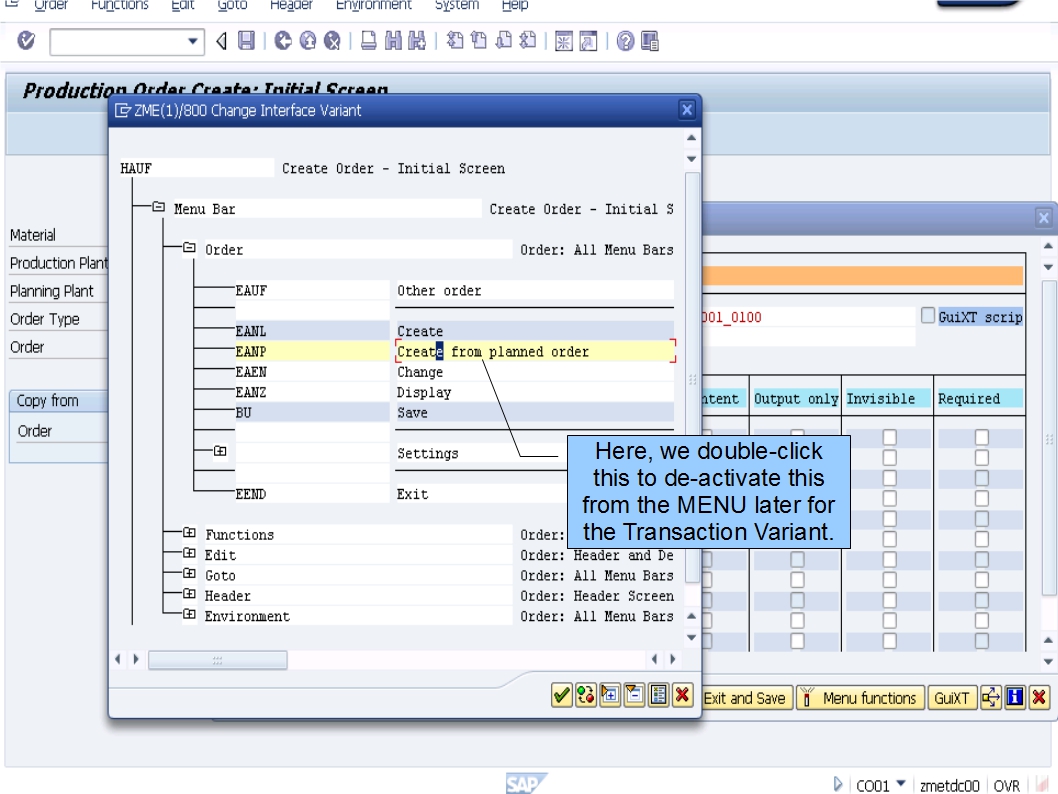Open the CO01 status bar dropdown arrow
This screenshot has height=794, width=1058.
pyautogui.click(x=901, y=784)
